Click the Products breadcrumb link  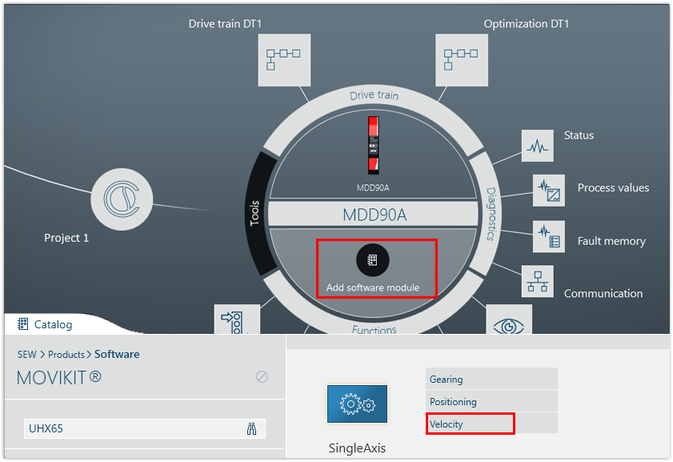click(68, 354)
